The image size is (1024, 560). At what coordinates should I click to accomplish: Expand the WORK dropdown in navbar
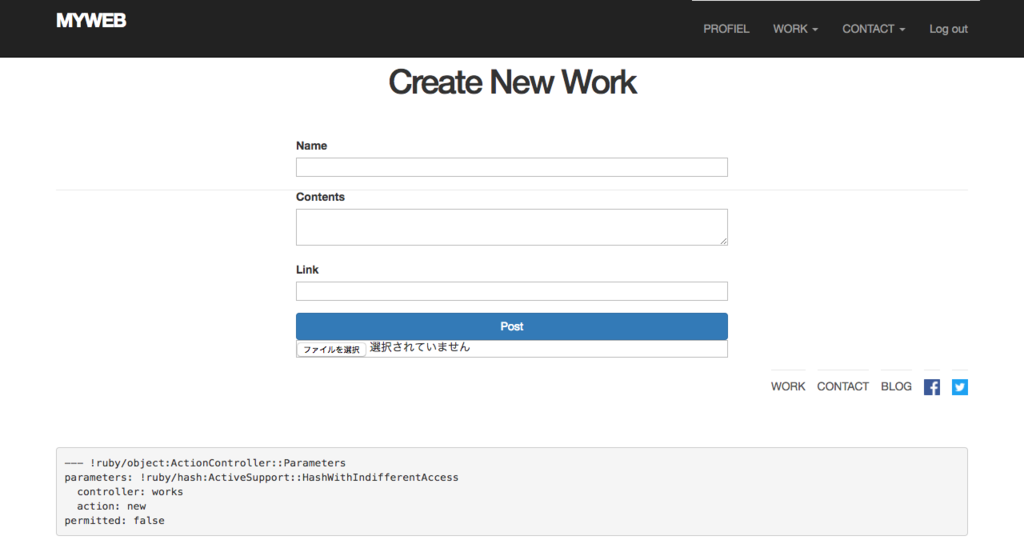(795, 29)
